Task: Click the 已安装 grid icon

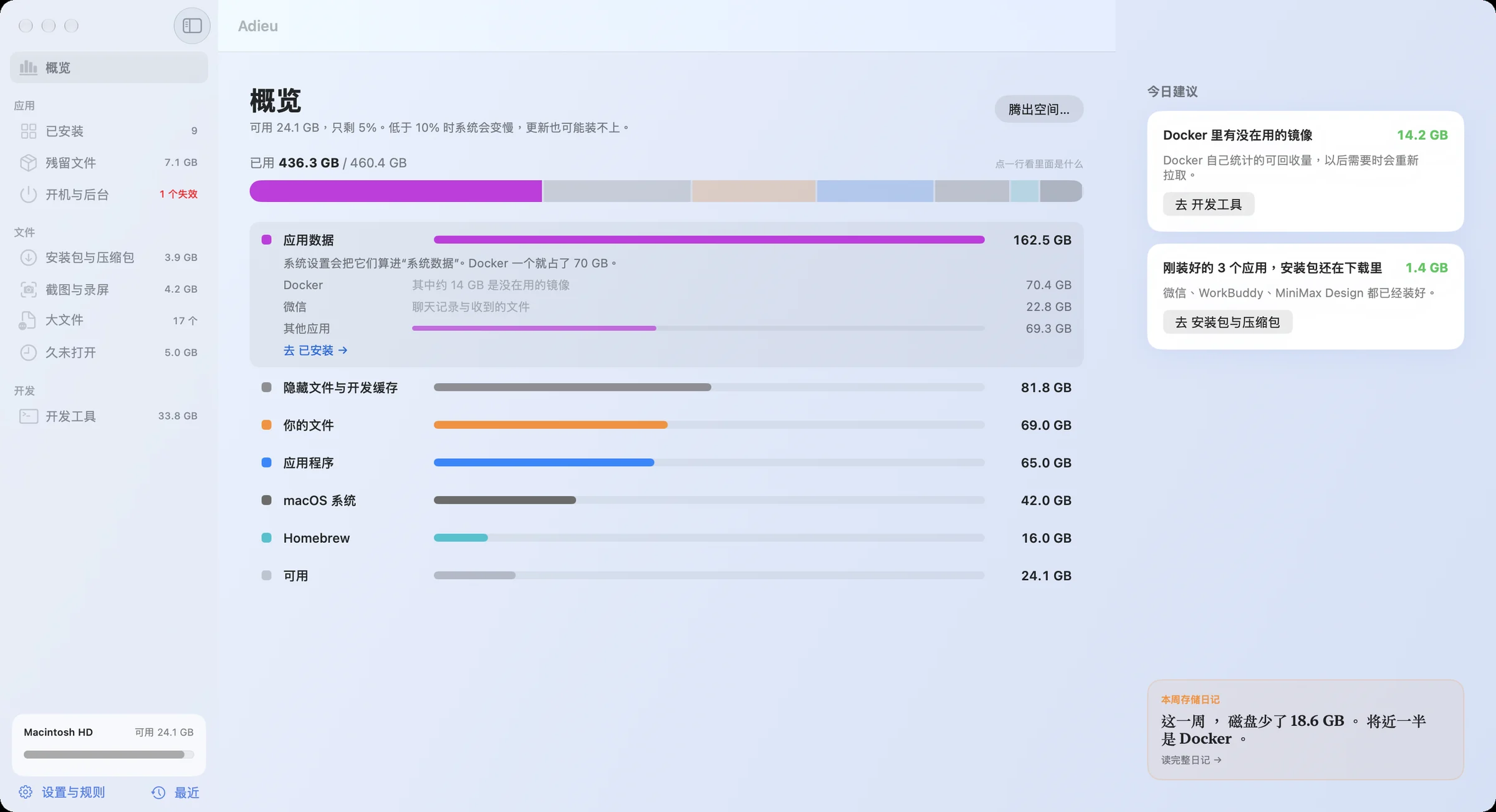Action: point(29,131)
